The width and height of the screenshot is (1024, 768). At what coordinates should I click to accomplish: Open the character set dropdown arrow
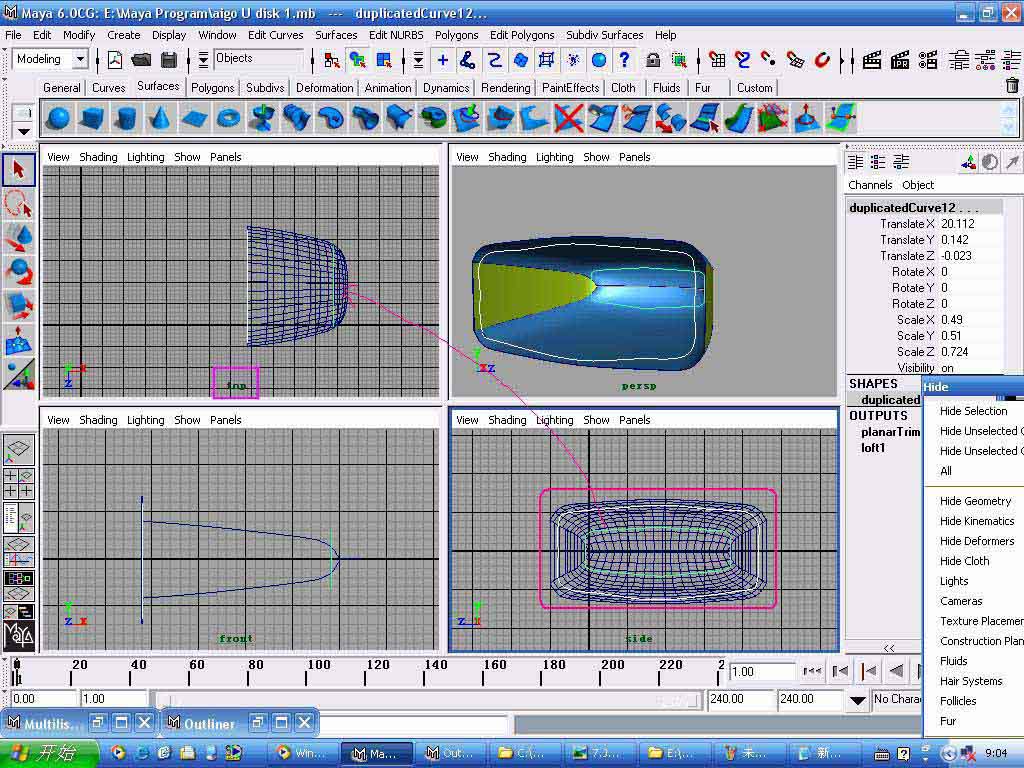tap(857, 700)
